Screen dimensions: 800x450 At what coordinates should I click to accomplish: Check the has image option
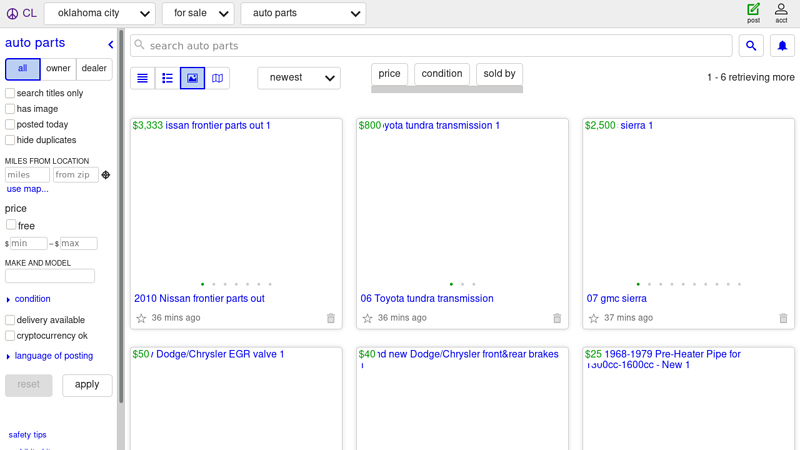click(10, 109)
